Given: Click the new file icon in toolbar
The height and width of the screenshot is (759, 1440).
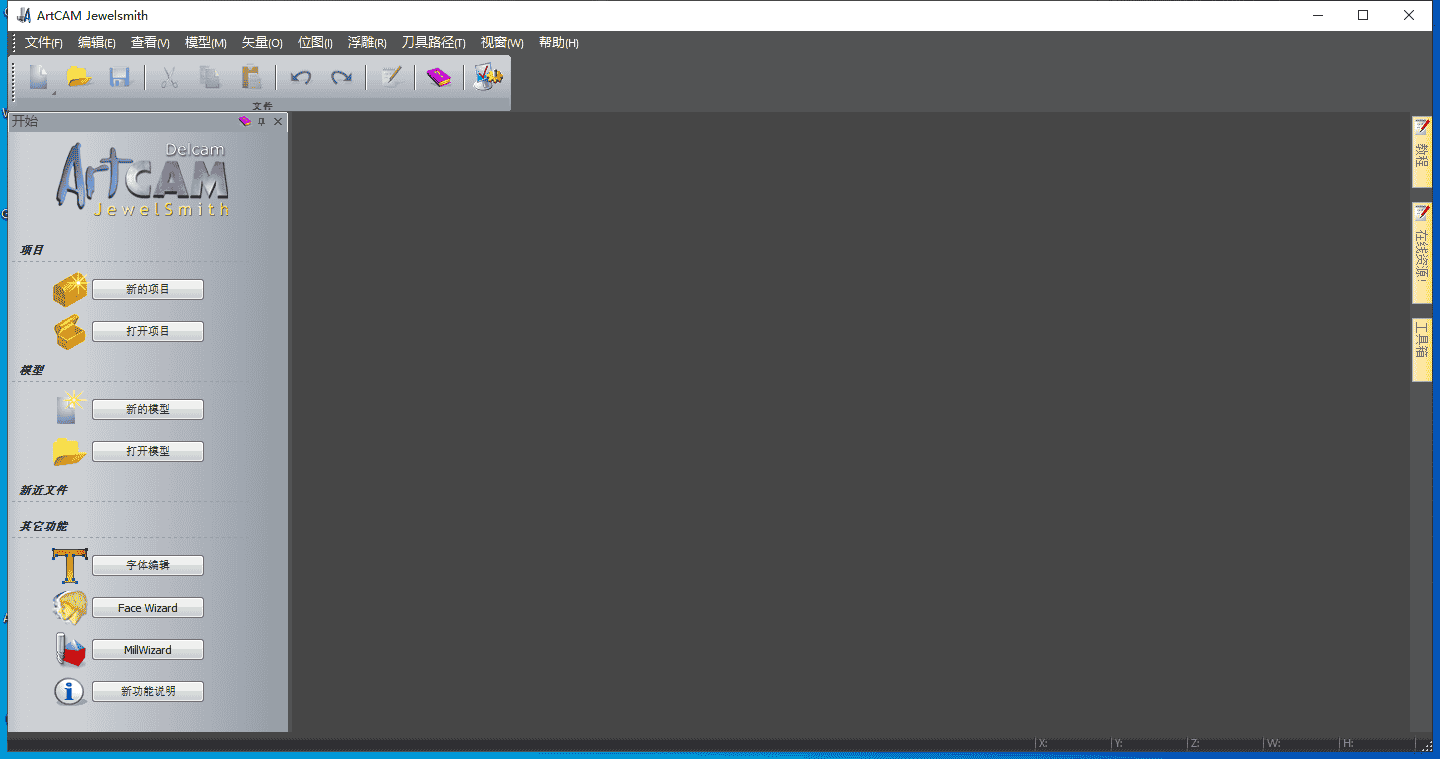Looking at the screenshot, I should coord(39,77).
